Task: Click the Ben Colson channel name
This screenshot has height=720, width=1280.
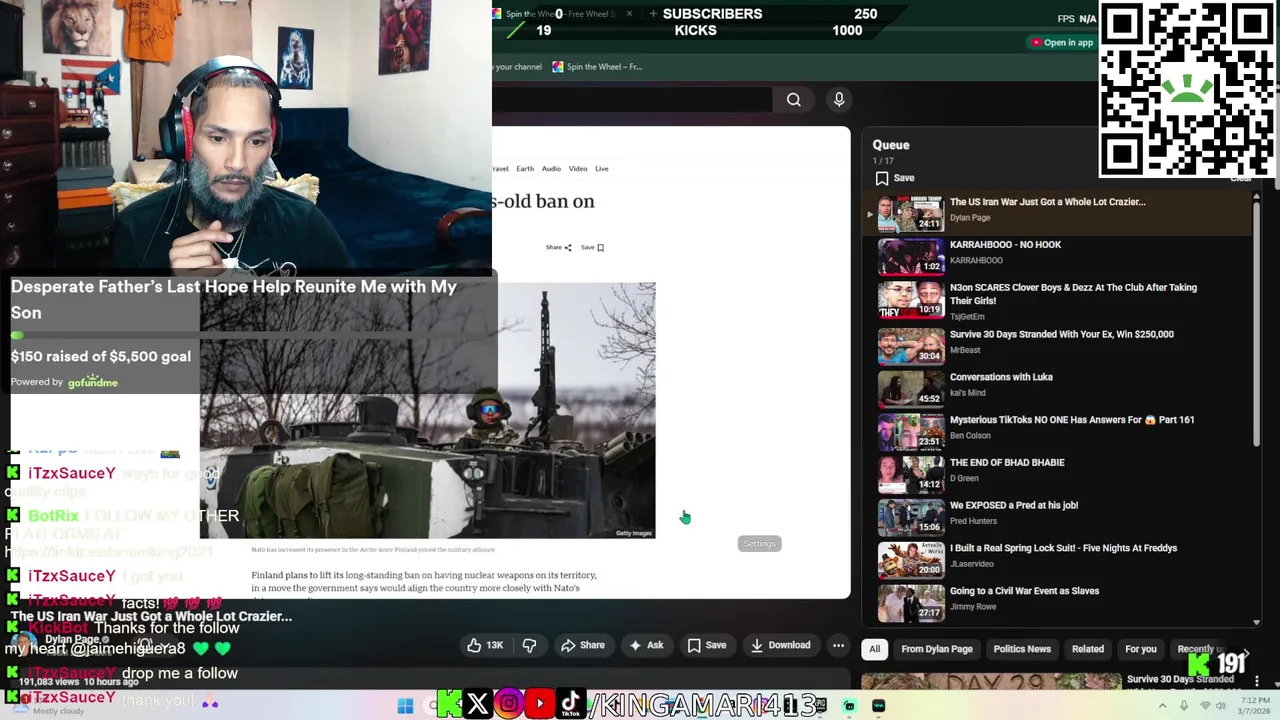Action: pos(970,436)
